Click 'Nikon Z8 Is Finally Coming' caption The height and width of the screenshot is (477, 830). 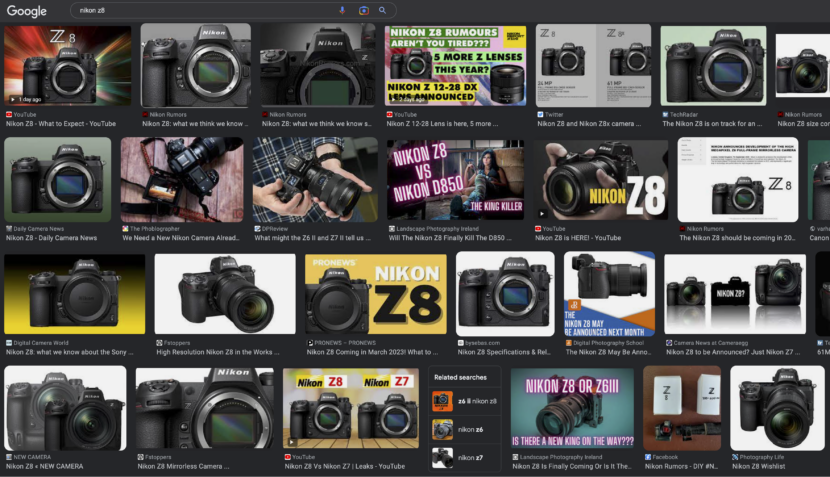click(x=572, y=466)
